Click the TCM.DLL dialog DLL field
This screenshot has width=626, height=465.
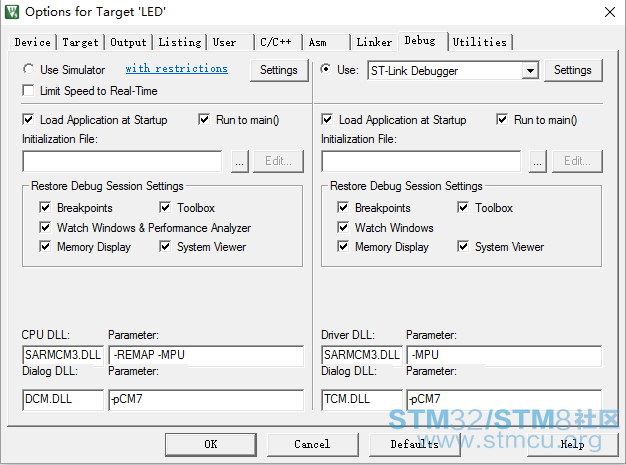point(362,400)
